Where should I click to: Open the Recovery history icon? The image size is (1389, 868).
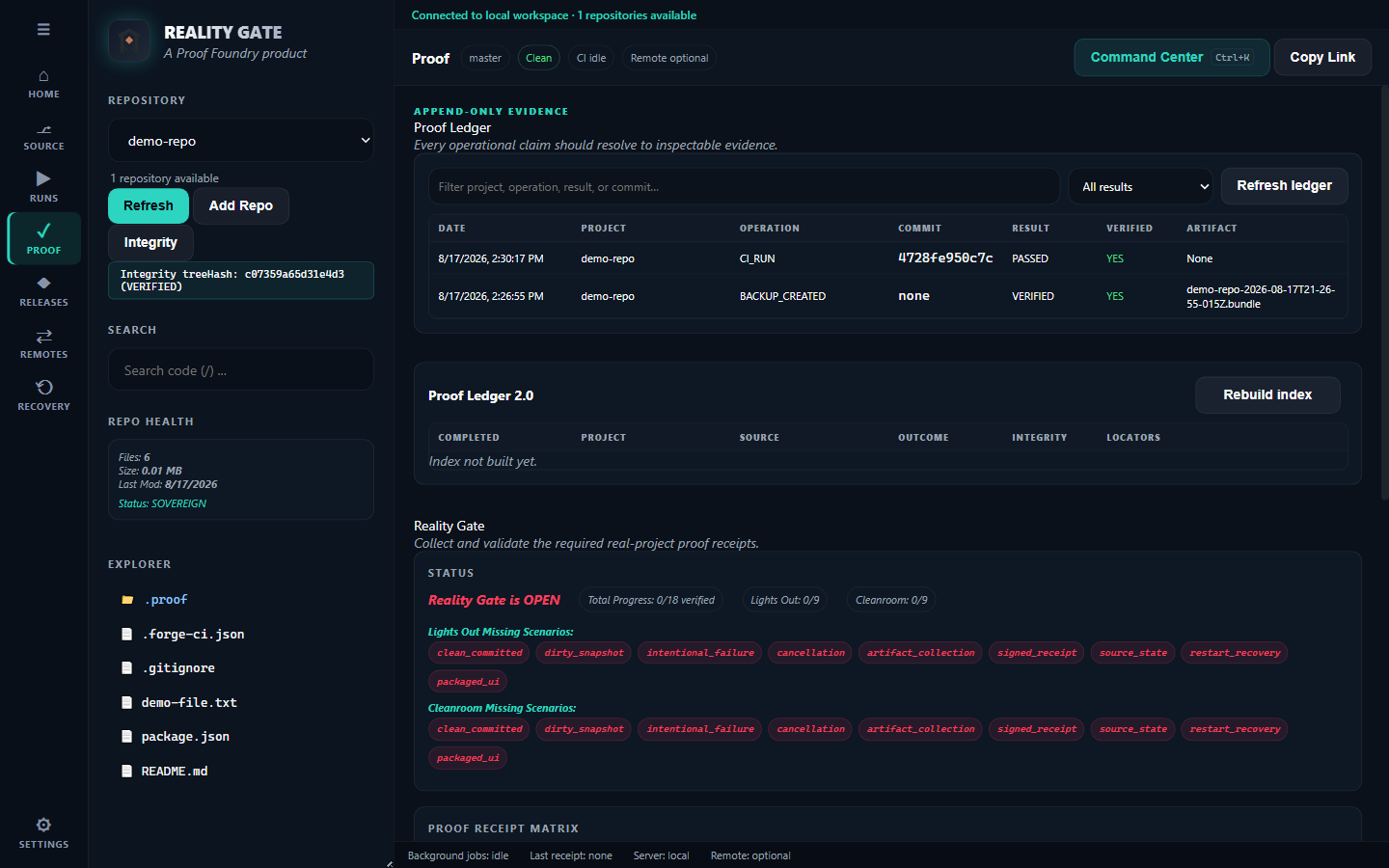[x=43, y=387]
